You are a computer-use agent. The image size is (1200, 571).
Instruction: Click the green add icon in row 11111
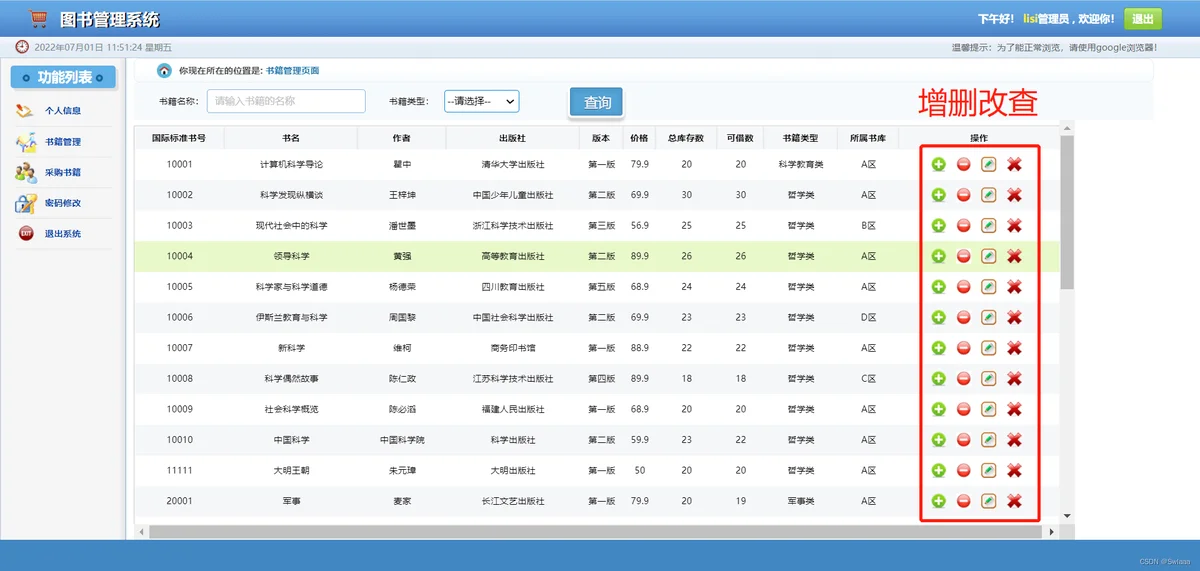click(x=938, y=470)
